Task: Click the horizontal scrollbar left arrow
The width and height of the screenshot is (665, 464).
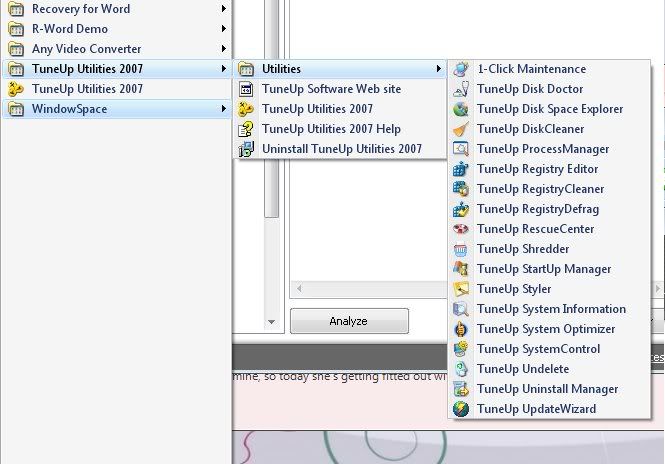Action: pos(299,288)
